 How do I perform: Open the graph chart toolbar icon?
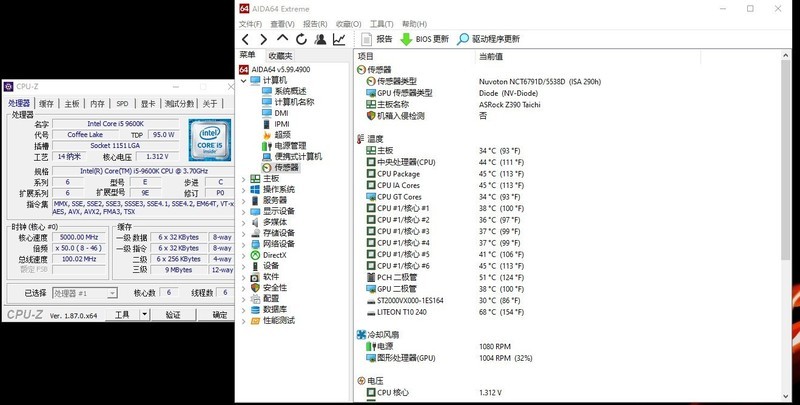[x=339, y=39]
